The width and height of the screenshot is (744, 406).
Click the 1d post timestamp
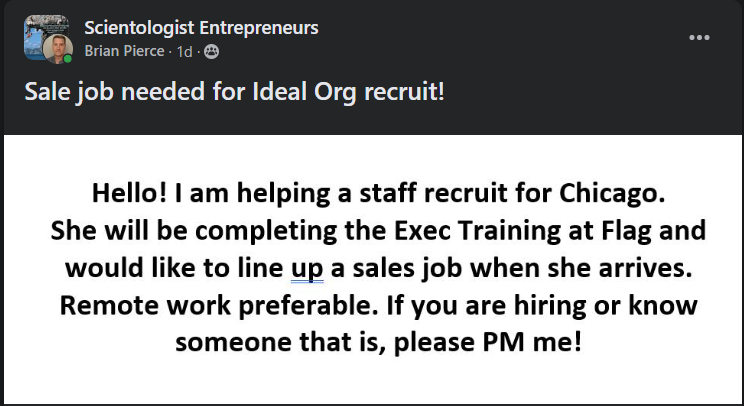coord(184,51)
